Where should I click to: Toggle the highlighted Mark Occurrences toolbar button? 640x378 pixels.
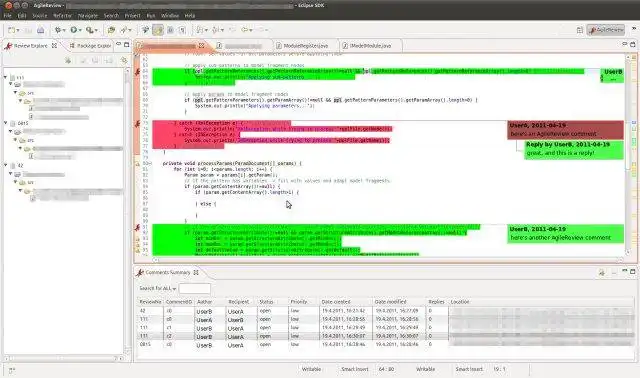158,30
